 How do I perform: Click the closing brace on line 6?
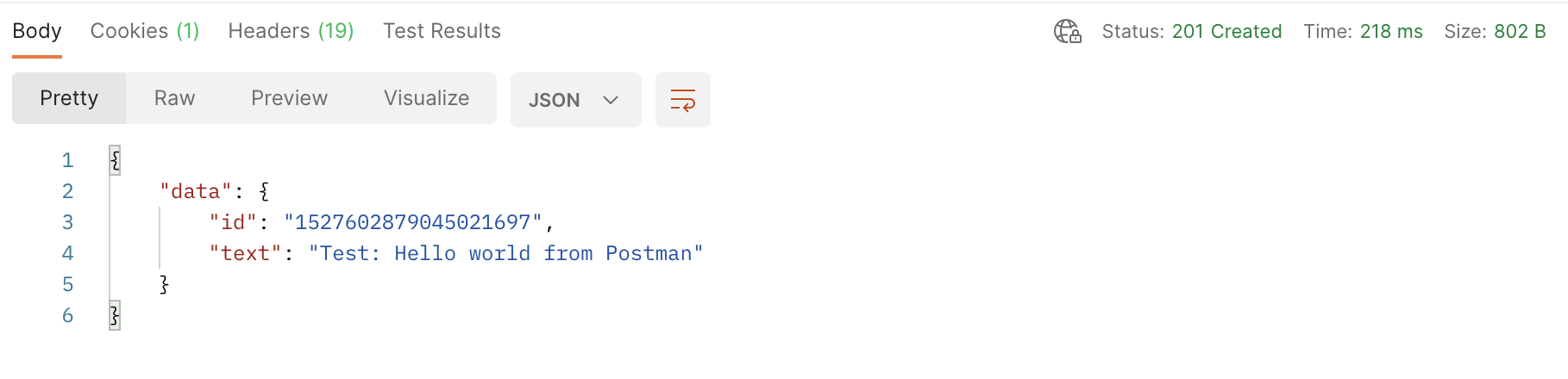coord(115,315)
